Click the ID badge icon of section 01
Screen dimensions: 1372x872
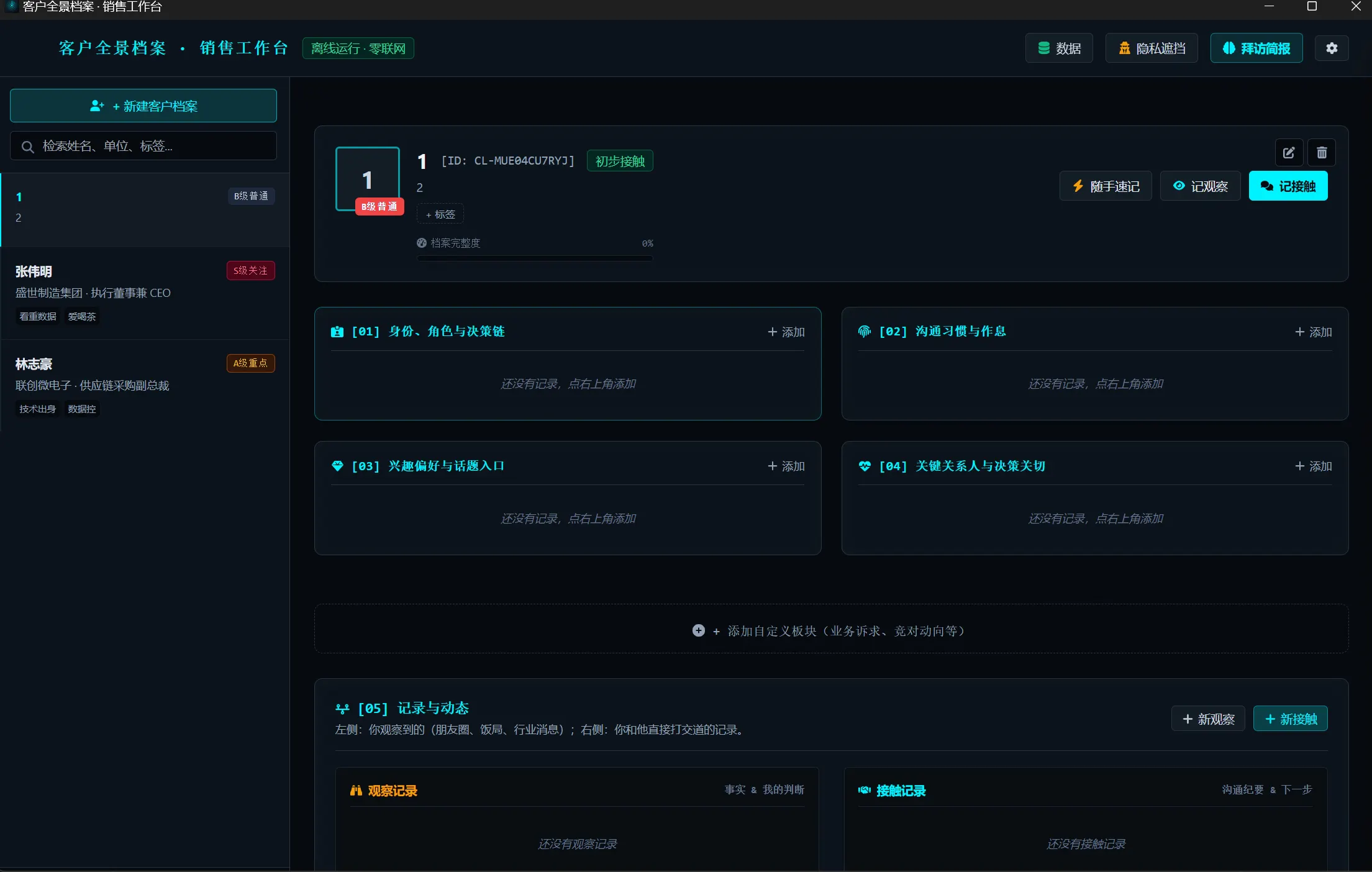pos(337,332)
